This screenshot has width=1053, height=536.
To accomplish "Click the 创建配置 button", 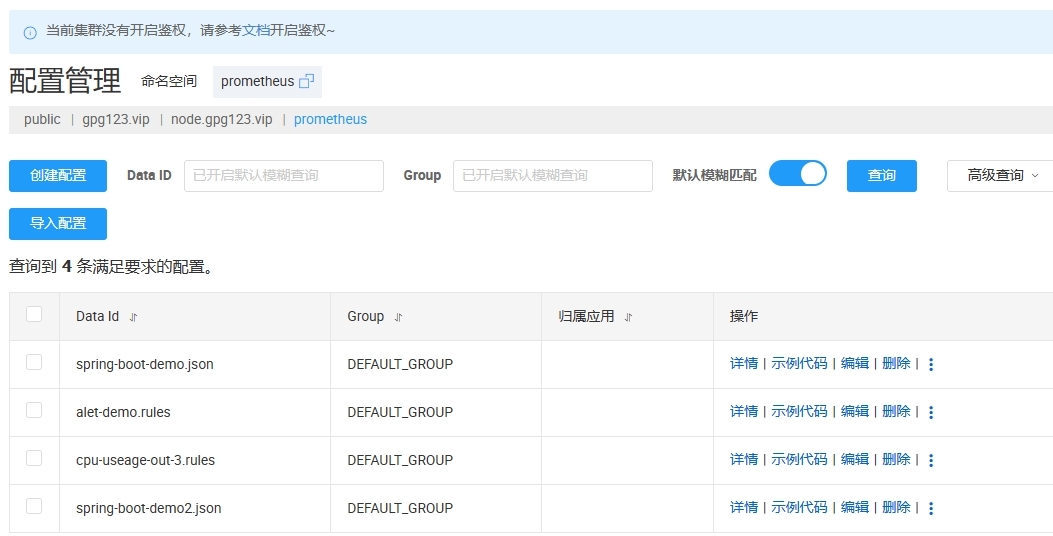I will (x=58, y=176).
